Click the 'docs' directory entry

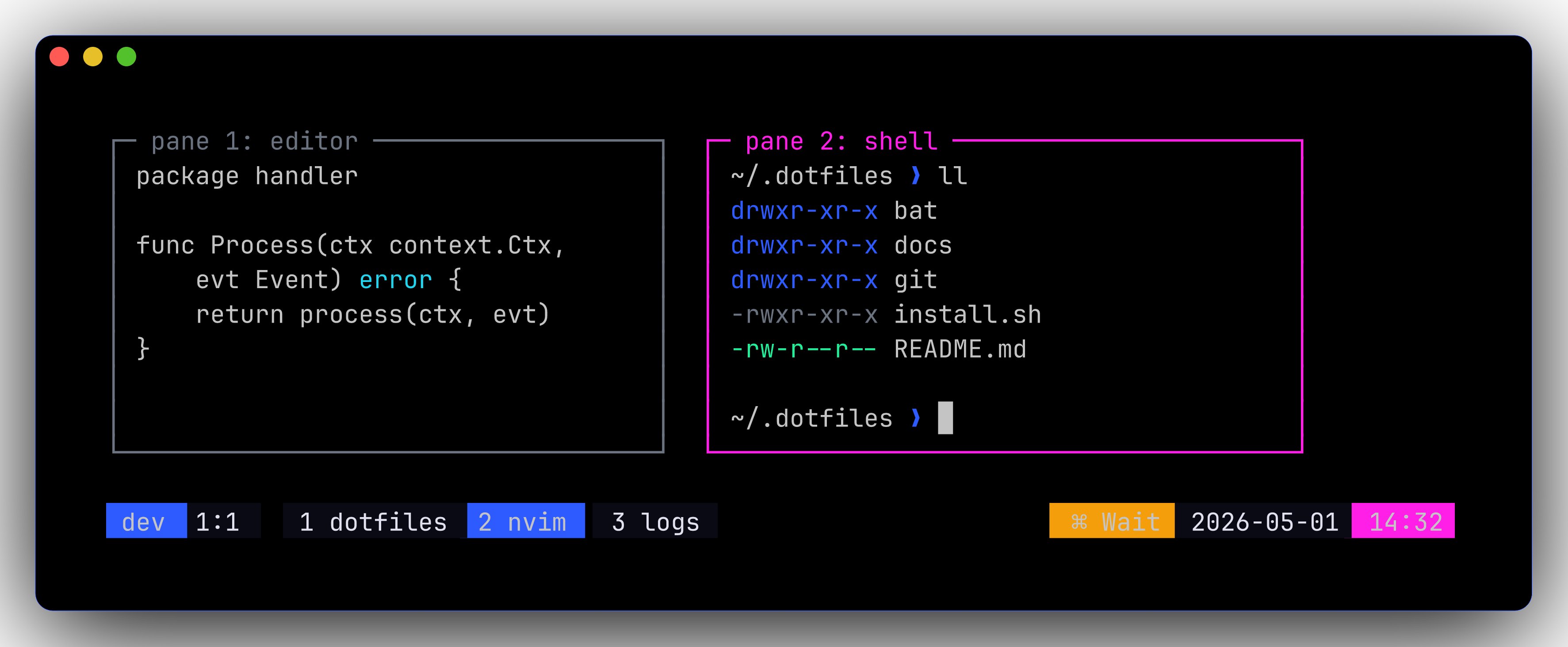[923, 245]
